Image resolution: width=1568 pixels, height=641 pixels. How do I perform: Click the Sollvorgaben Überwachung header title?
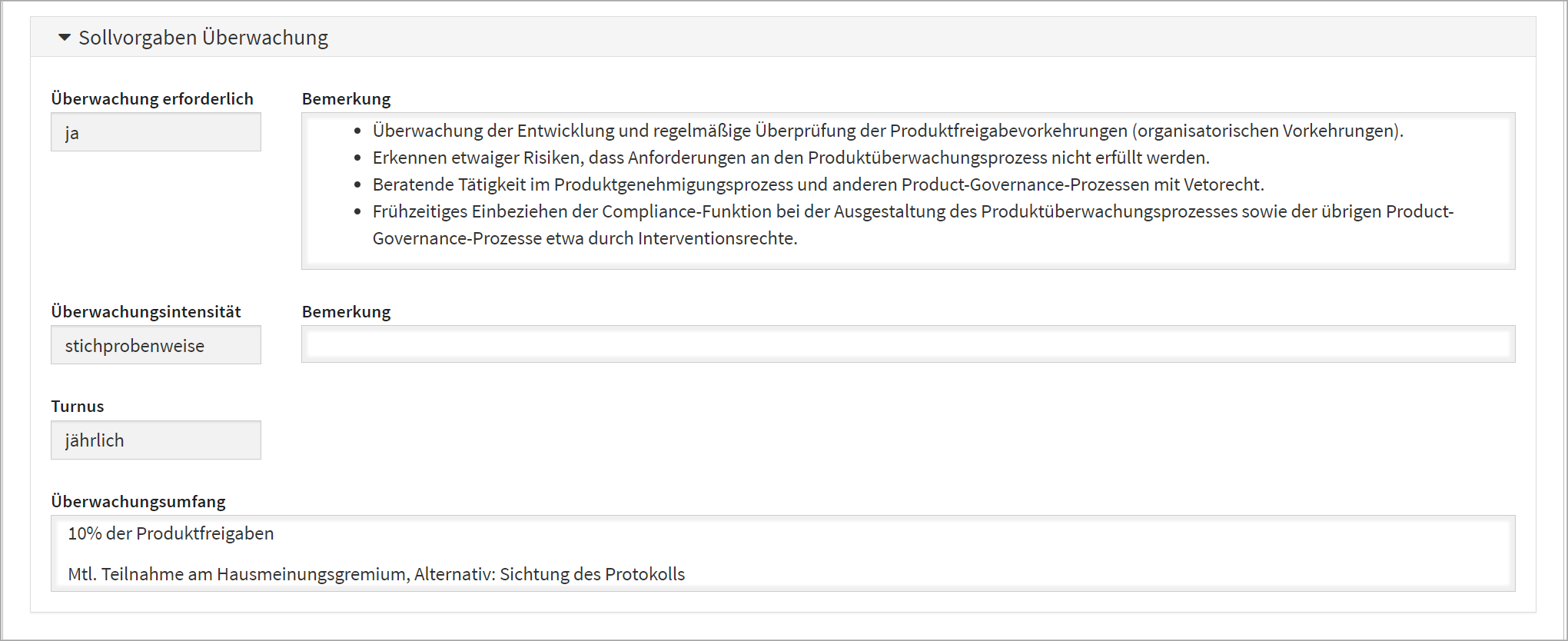click(203, 37)
